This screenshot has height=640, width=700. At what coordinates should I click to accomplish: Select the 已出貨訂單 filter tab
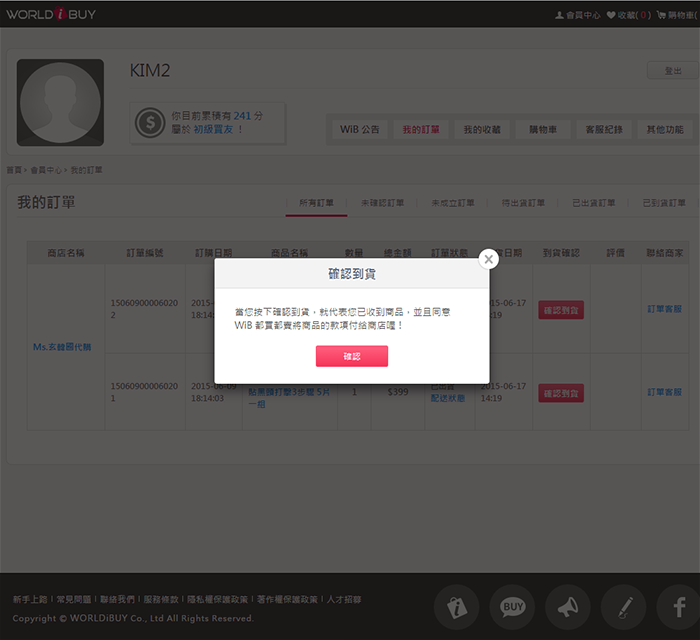(594, 203)
